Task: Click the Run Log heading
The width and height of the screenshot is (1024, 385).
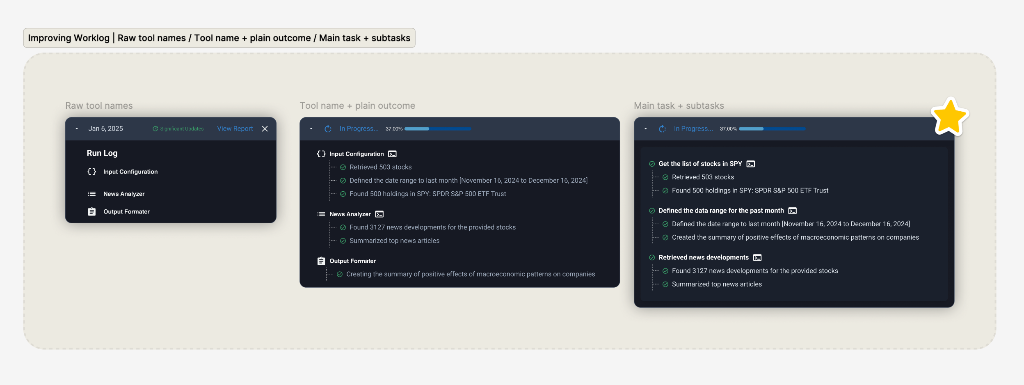Action: coord(102,153)
